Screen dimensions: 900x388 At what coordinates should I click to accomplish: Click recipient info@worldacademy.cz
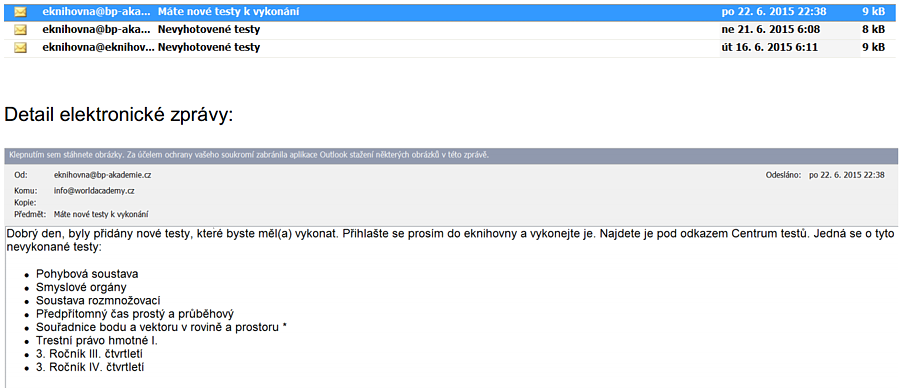[x=94, y=191]
